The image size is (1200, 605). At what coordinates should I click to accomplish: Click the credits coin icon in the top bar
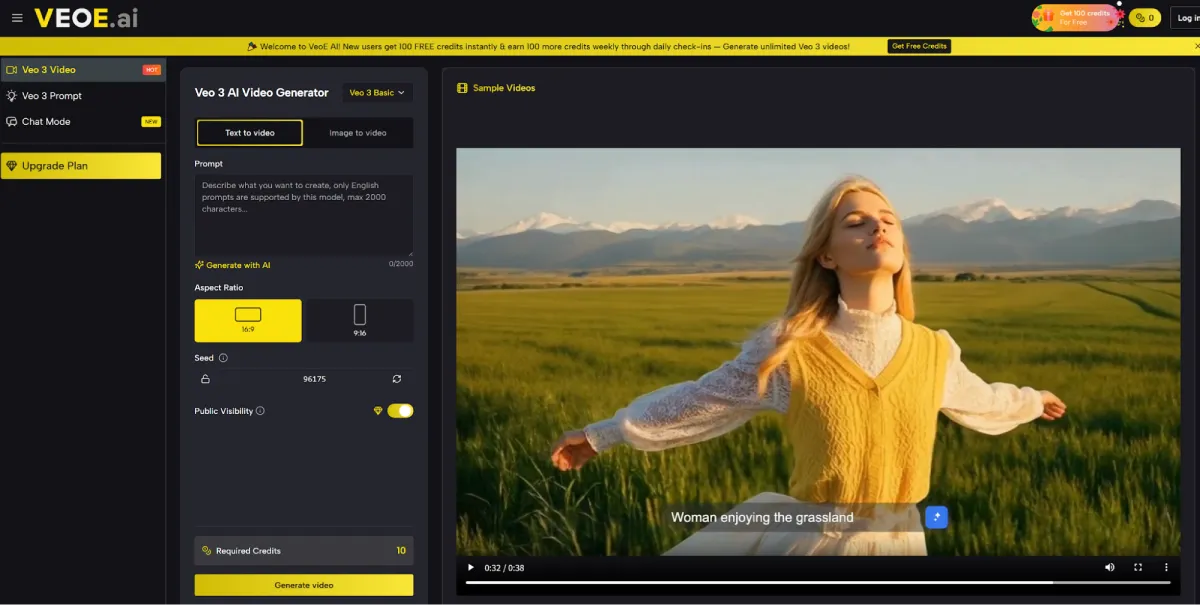(x=1140, y=17)
